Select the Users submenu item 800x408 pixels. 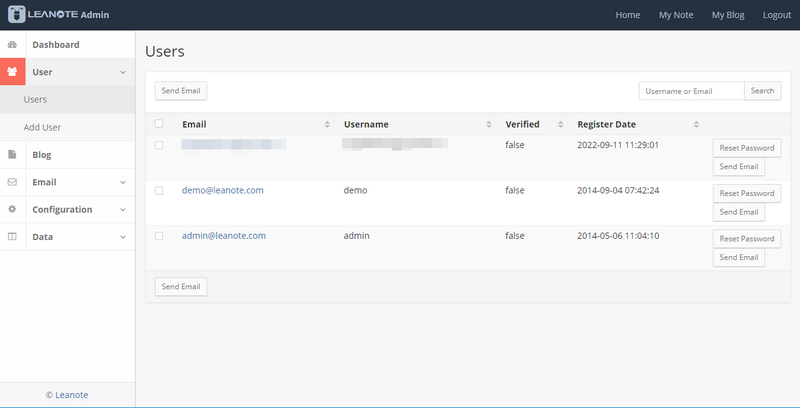tap(67, 99)
